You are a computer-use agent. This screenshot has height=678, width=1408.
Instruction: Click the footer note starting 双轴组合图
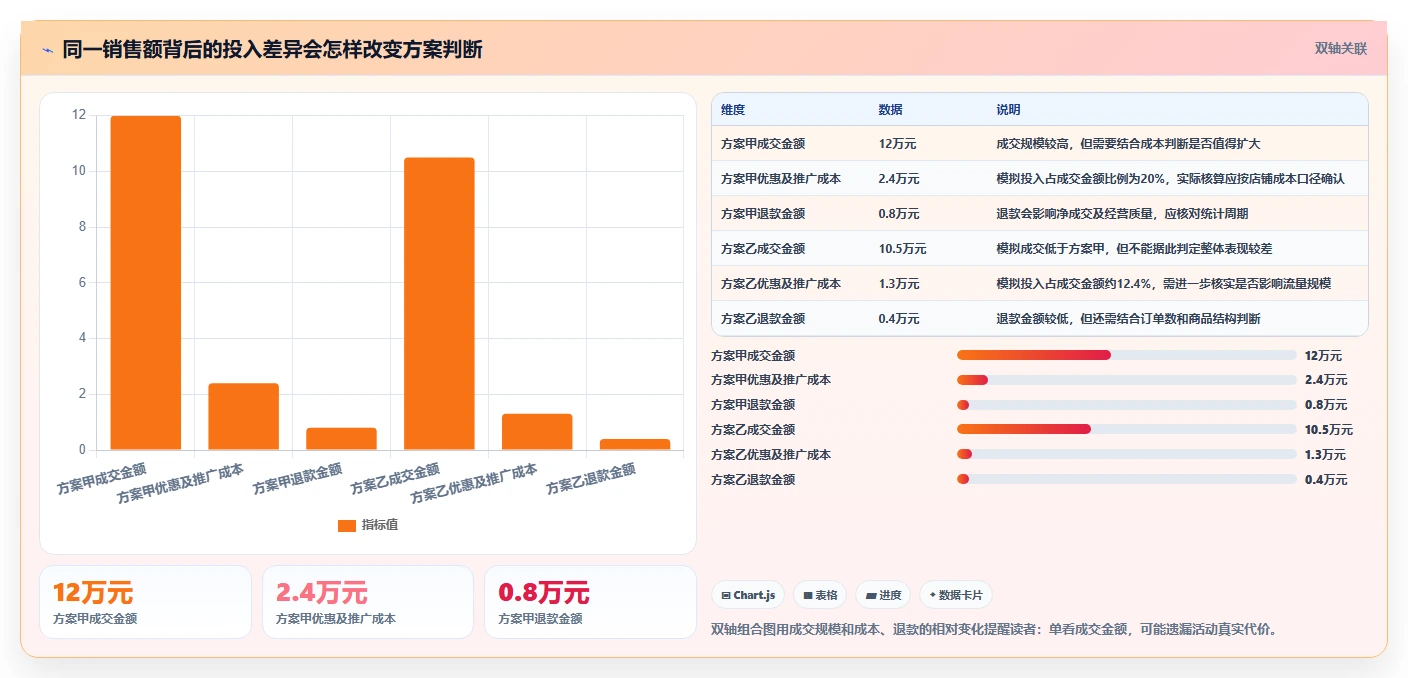coord(995,630)
